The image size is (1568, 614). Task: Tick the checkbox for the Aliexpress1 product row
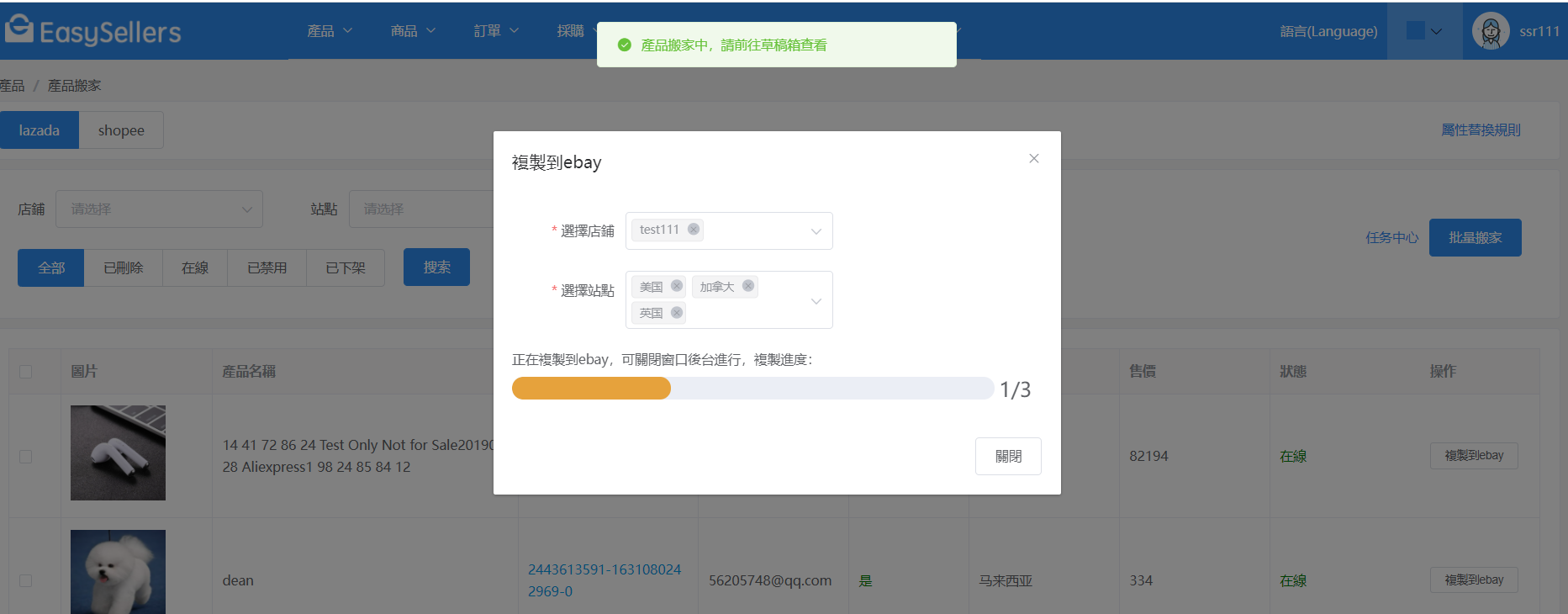pos(26,456)
